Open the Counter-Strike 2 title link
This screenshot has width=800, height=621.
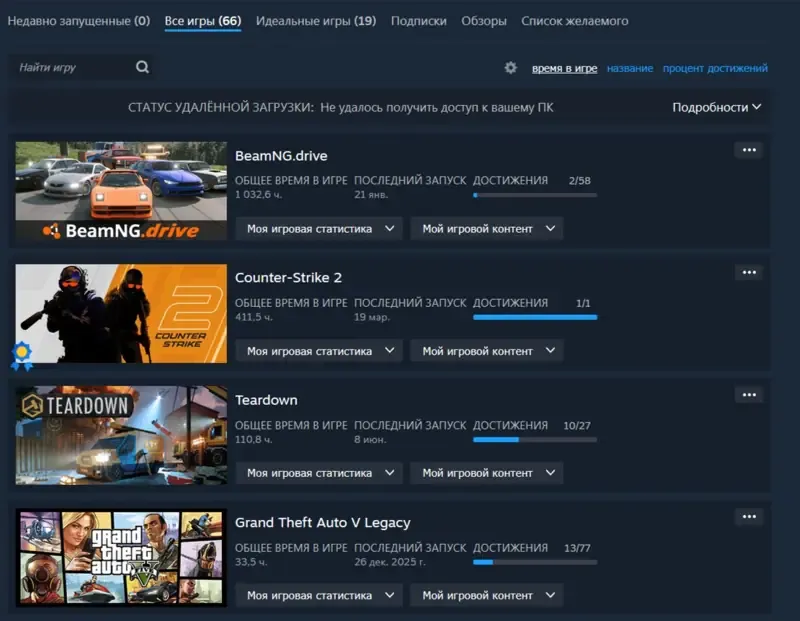point(288,278)
